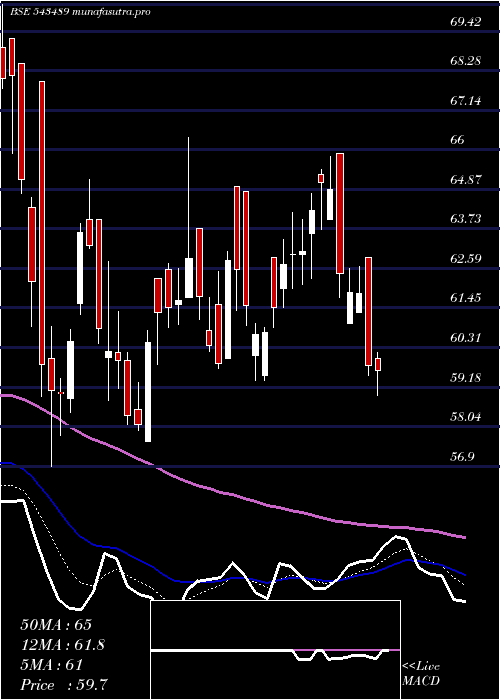The width and height of the screenshot is (500, 700).
Task: Click the 60.31 price axis label
Action: pos(466,338)
